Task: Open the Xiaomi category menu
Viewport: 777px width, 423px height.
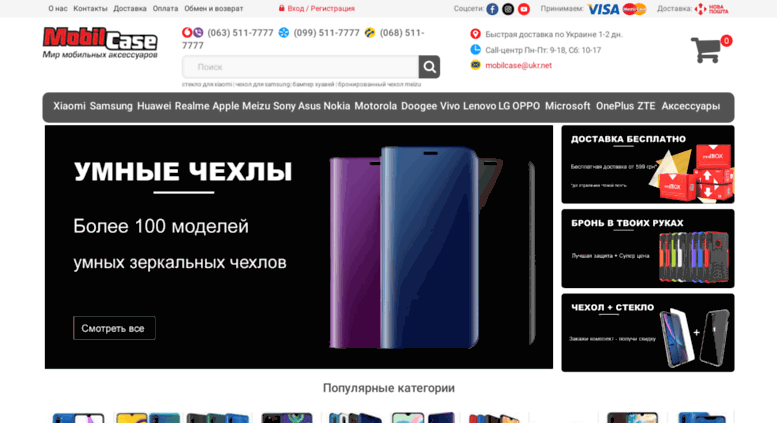Action: click(69, 106)
